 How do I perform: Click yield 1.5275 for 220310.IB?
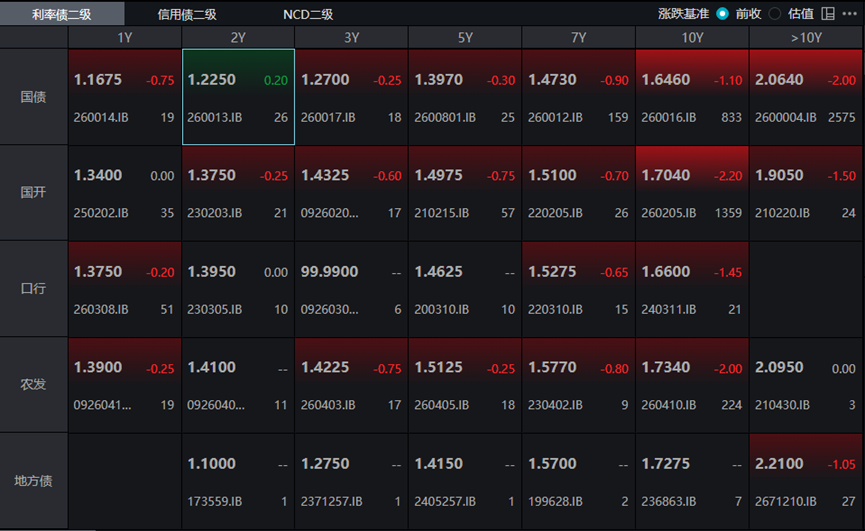(552, 272)
